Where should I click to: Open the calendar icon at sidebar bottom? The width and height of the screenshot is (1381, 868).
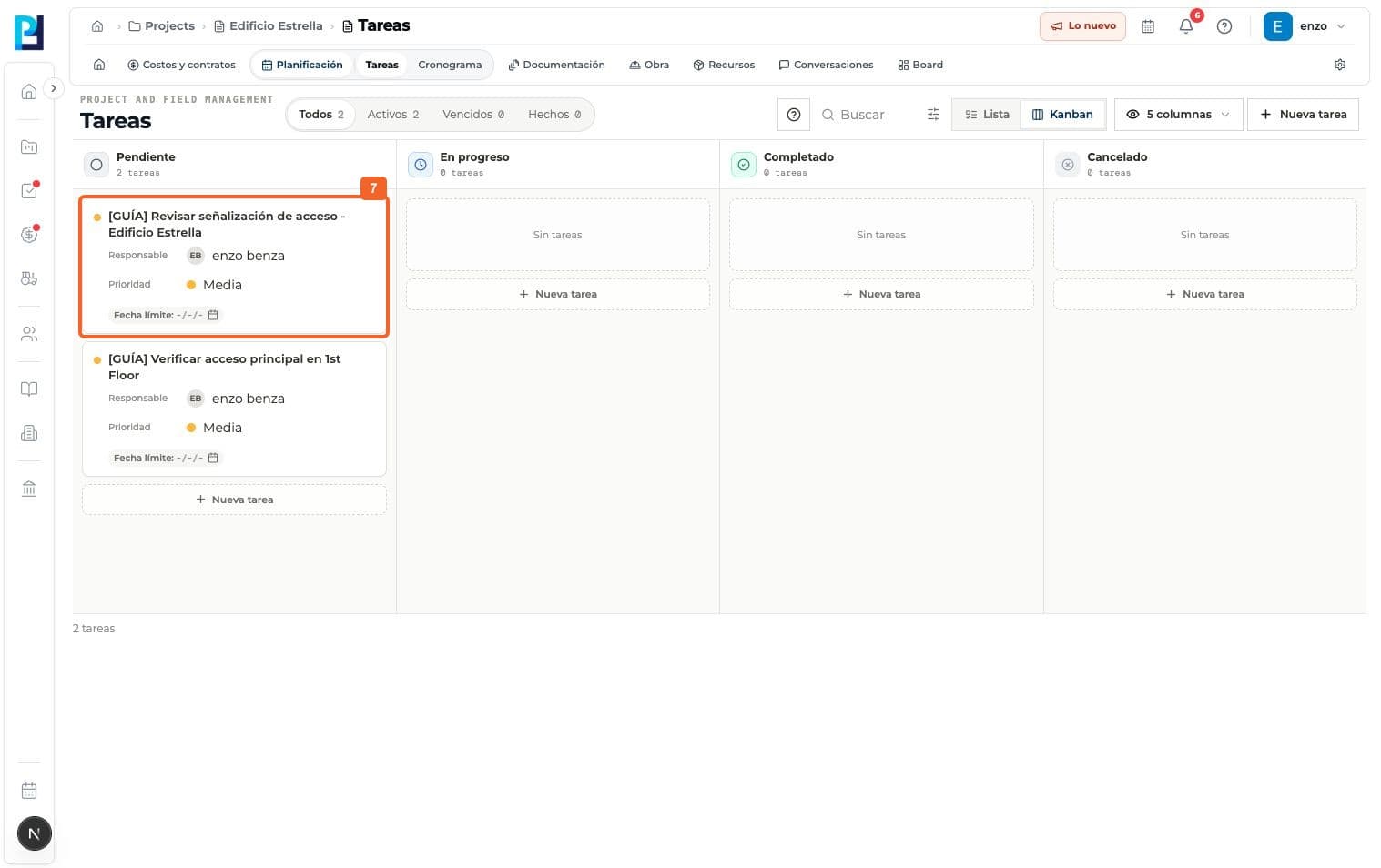29,791
